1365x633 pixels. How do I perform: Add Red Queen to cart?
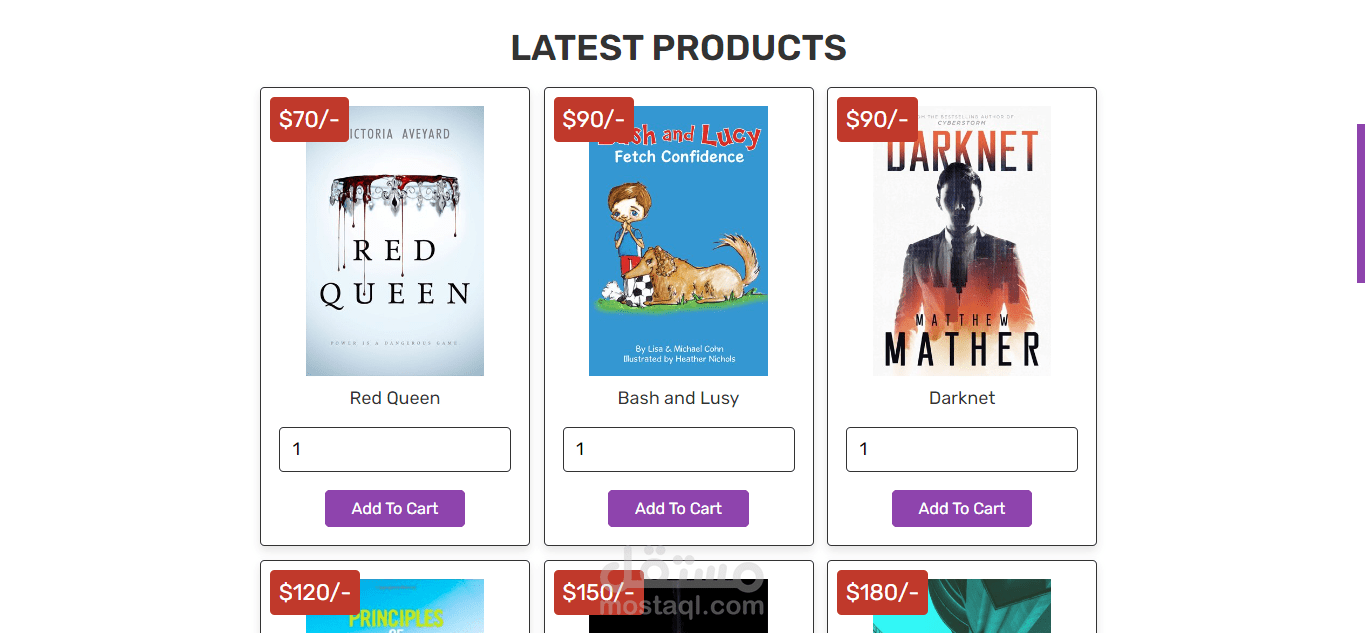click(395, 508)
